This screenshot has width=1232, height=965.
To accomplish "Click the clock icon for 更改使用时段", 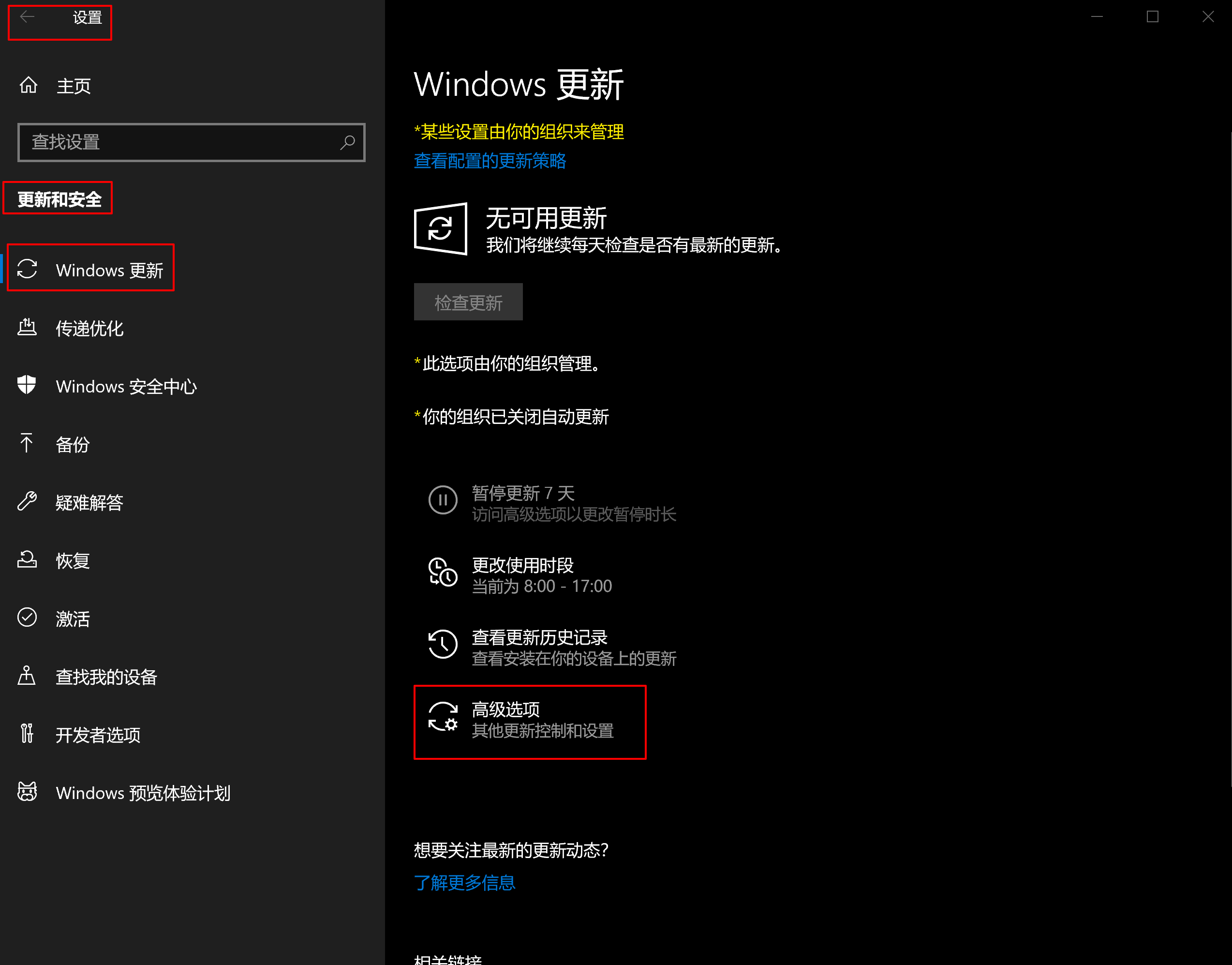I will (443, 573).
